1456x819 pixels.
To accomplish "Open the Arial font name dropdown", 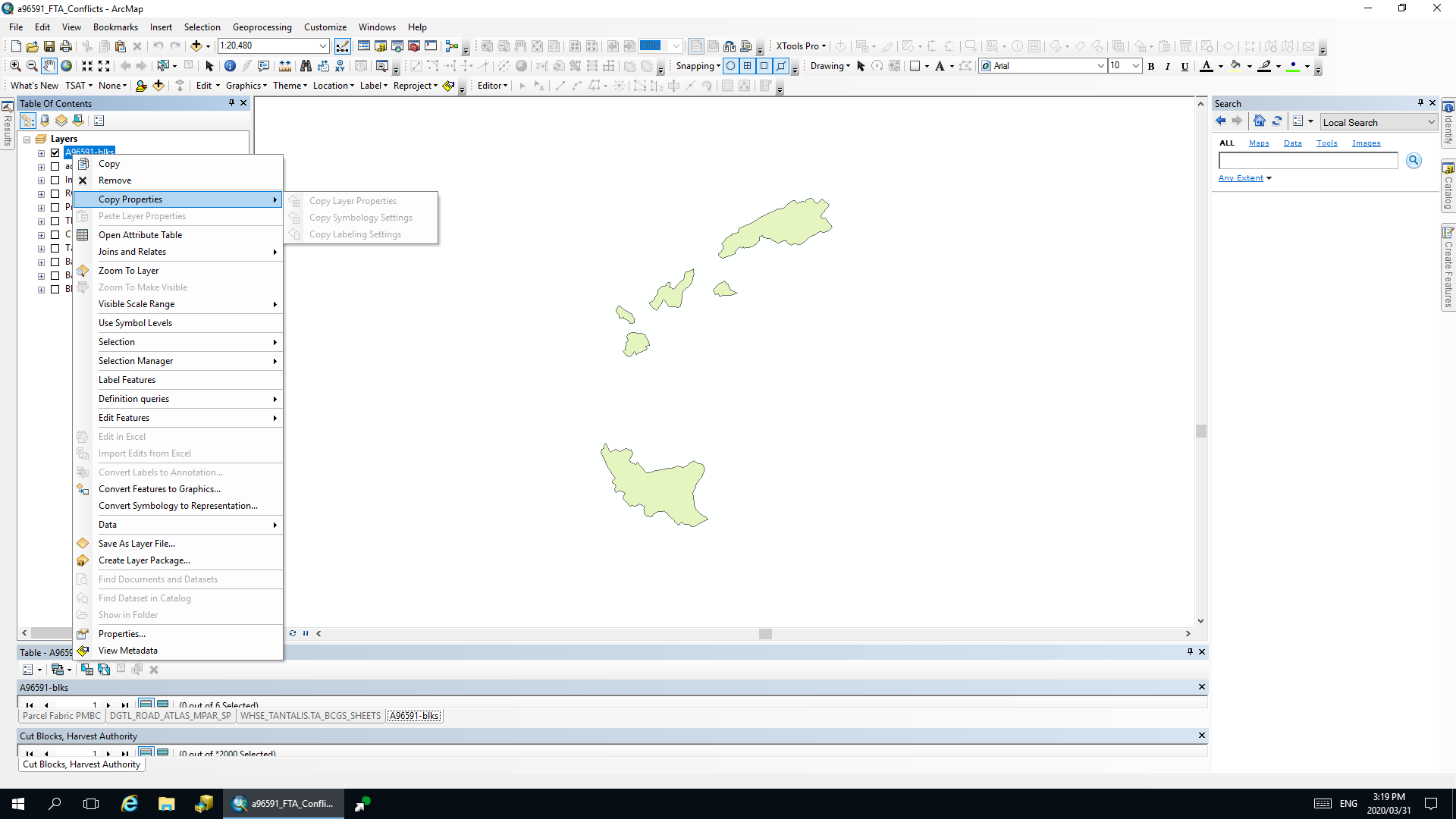I will coord(1101,66).
